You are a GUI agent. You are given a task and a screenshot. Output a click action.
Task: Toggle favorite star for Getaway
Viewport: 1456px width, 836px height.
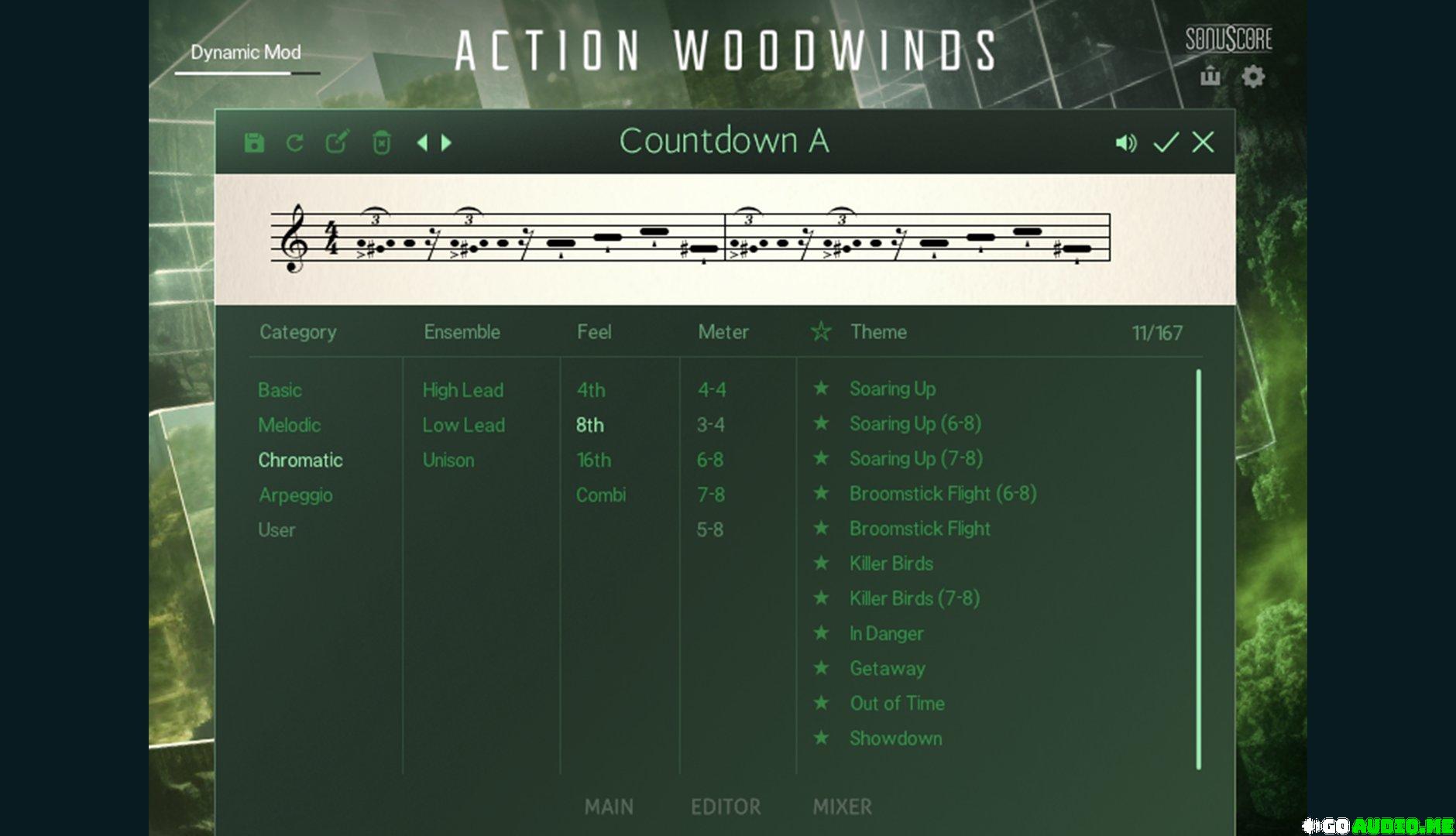[821, 667]
